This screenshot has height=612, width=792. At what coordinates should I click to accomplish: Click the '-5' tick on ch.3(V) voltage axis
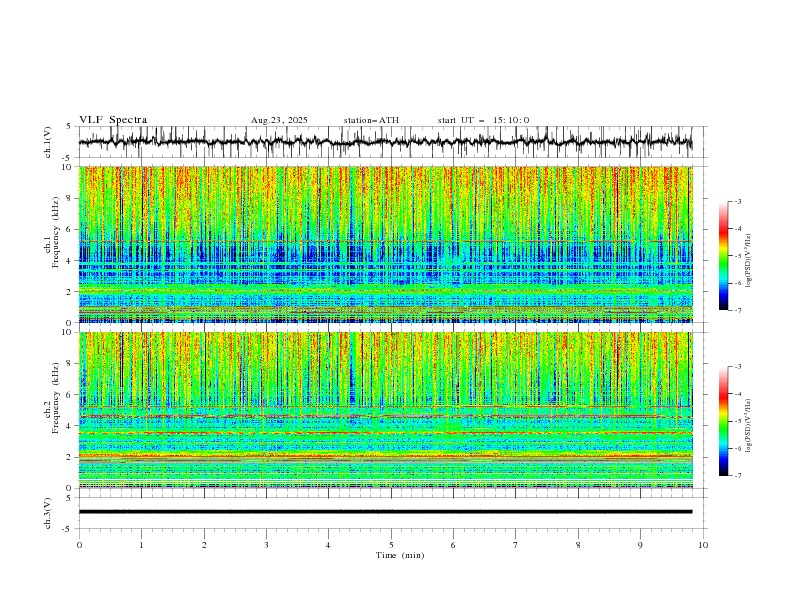[x=68, y=529]
